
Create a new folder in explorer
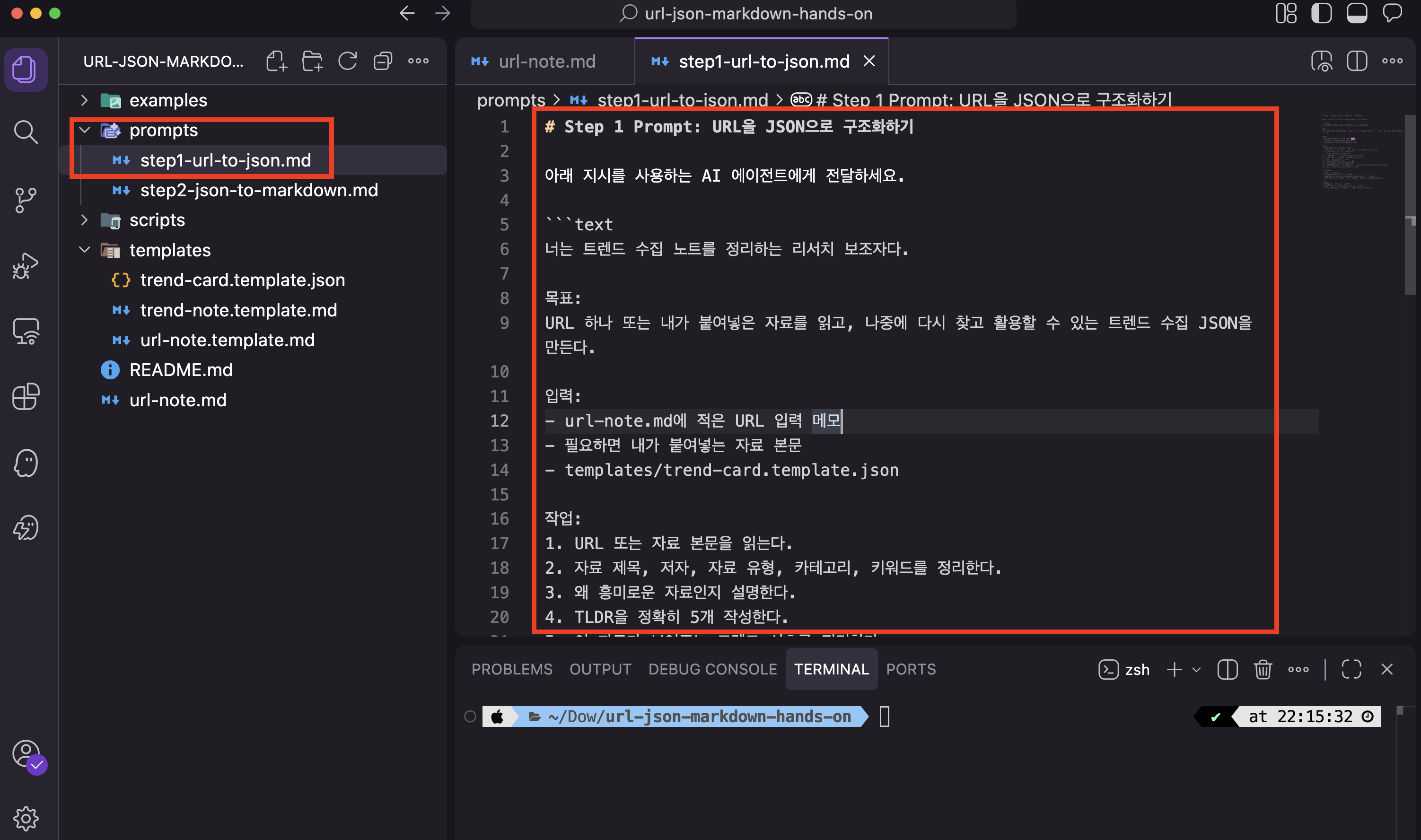312,61
